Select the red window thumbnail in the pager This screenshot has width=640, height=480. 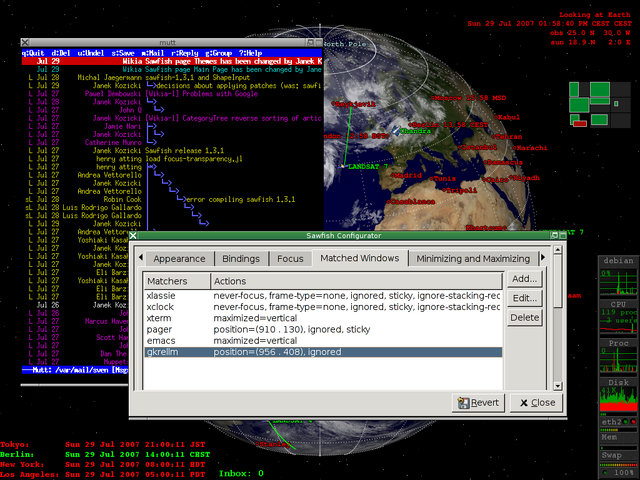pos(580,123)
